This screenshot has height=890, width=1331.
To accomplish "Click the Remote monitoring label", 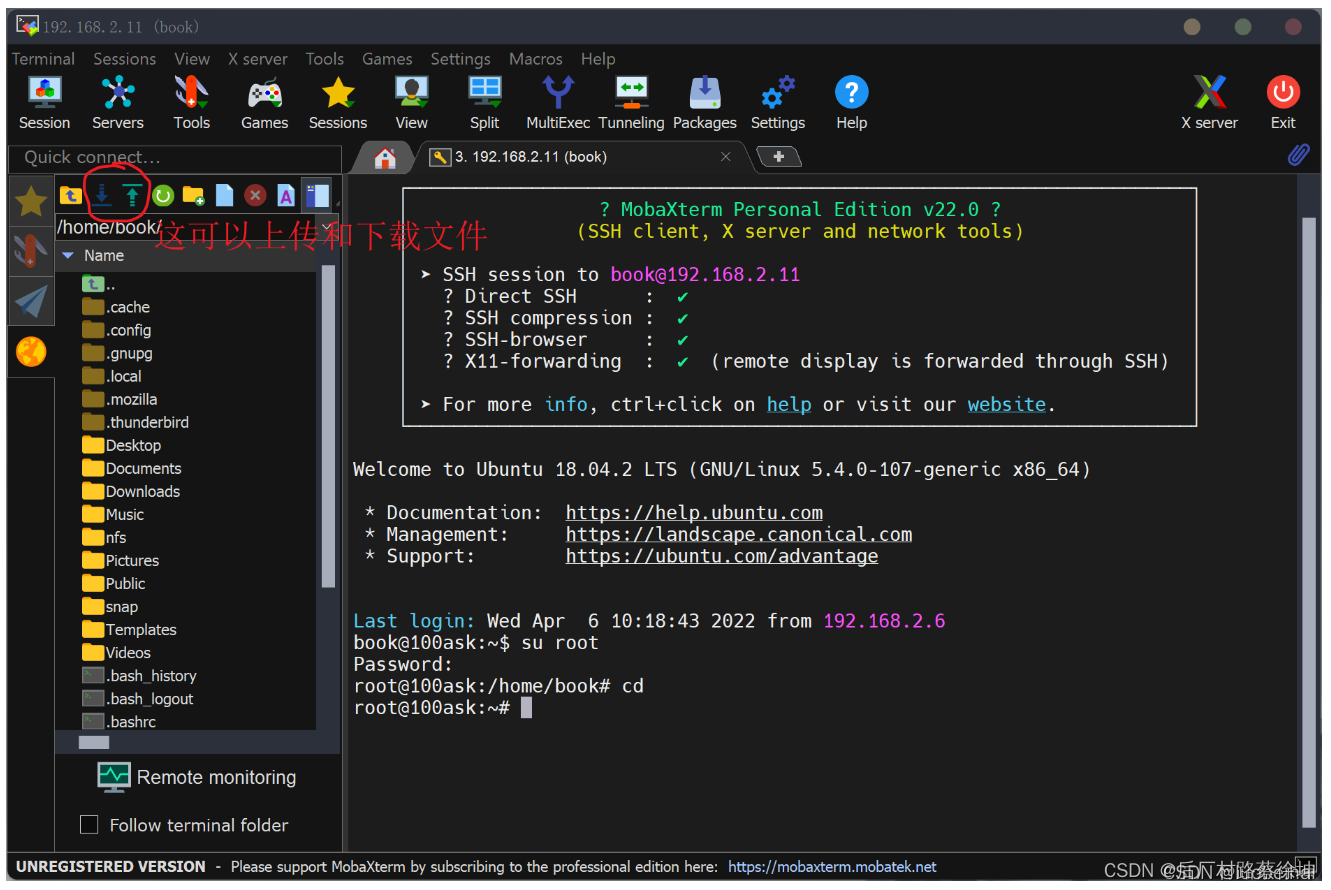I will point(216,777).
